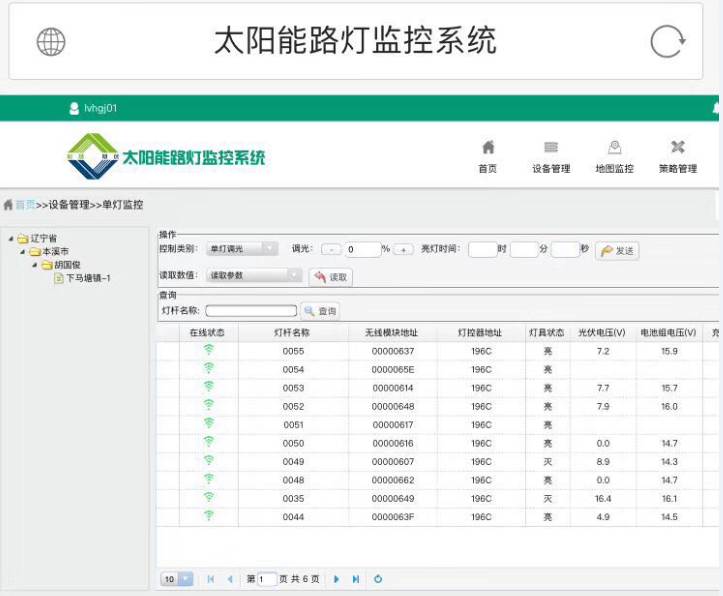The height and width of the screenshot is (596, 723).
Task: Click wifi status icon for pole 0035
Action: coord(209,497)
